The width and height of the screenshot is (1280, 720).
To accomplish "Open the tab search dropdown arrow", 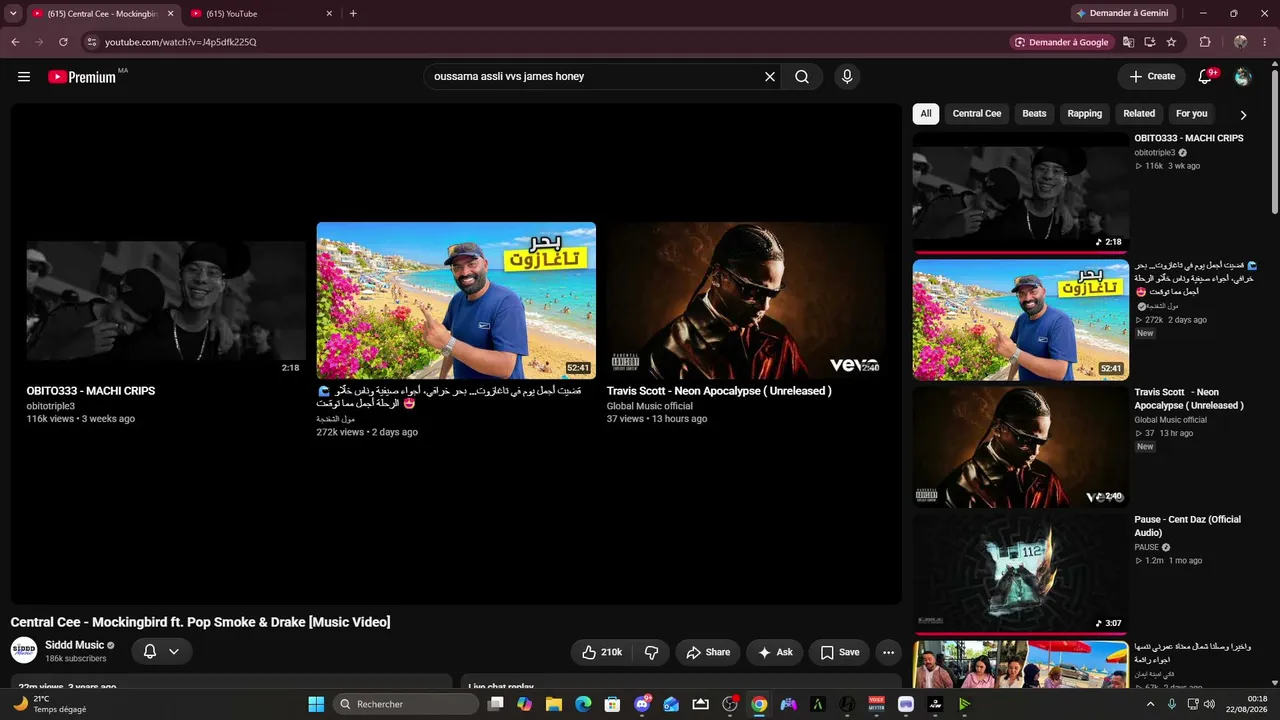I will 13,13.
